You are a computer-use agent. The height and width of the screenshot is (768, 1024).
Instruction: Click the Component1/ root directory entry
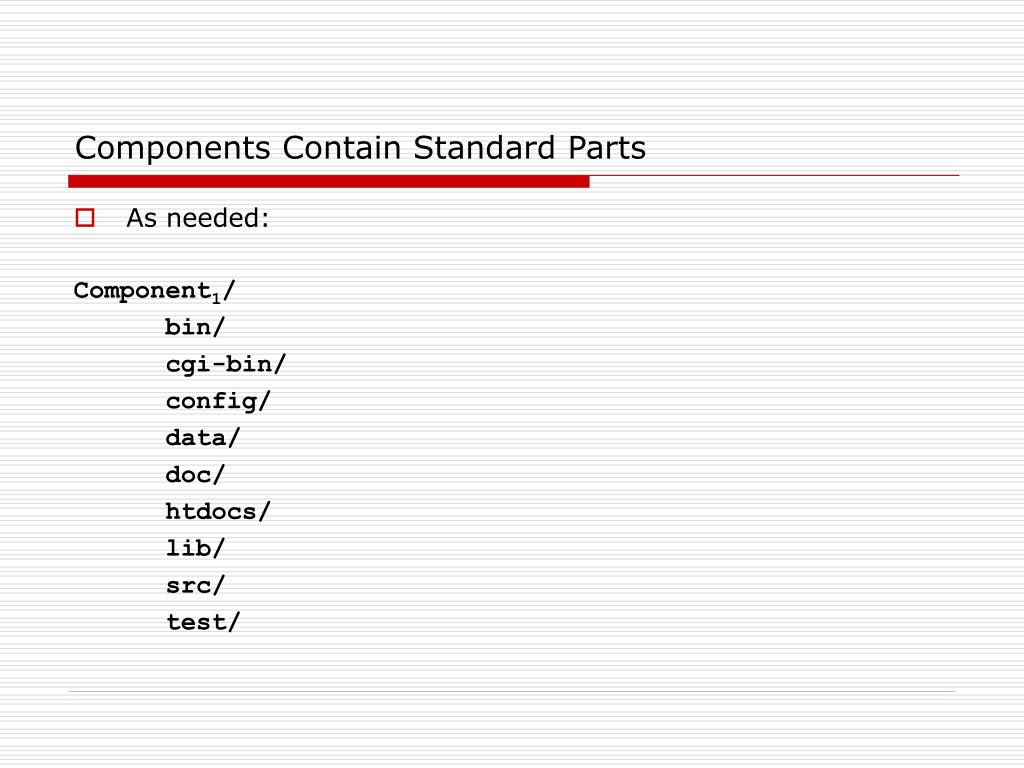(154, 291)
